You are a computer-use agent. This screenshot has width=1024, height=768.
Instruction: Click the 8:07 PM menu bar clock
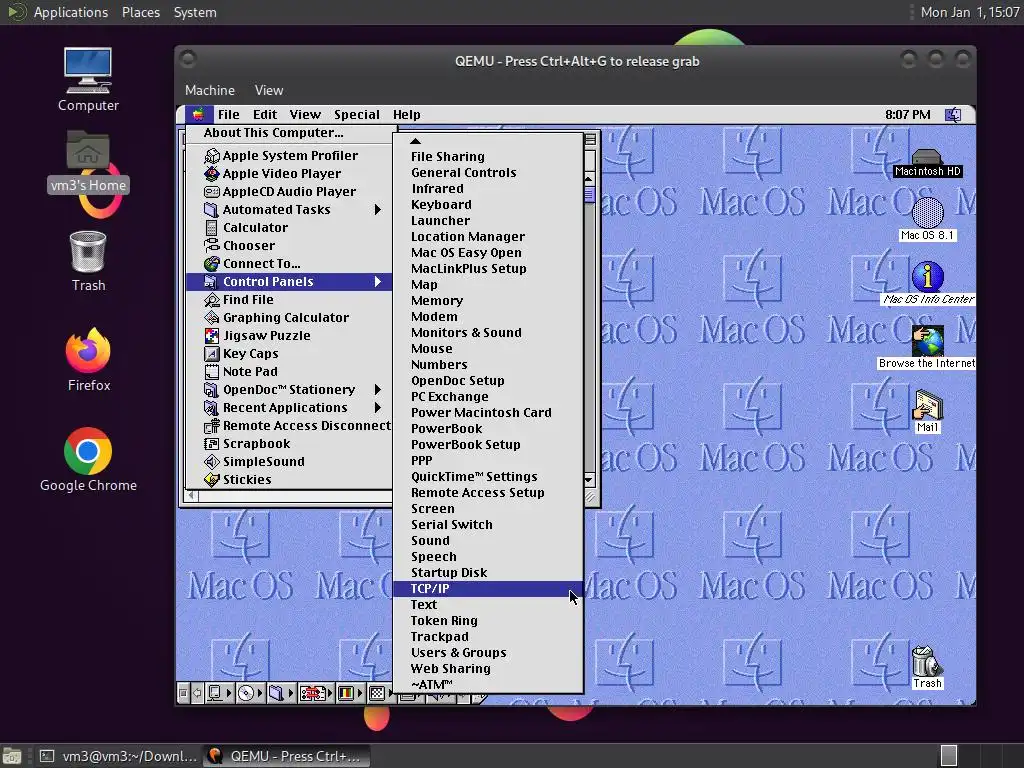pos(907,115)
